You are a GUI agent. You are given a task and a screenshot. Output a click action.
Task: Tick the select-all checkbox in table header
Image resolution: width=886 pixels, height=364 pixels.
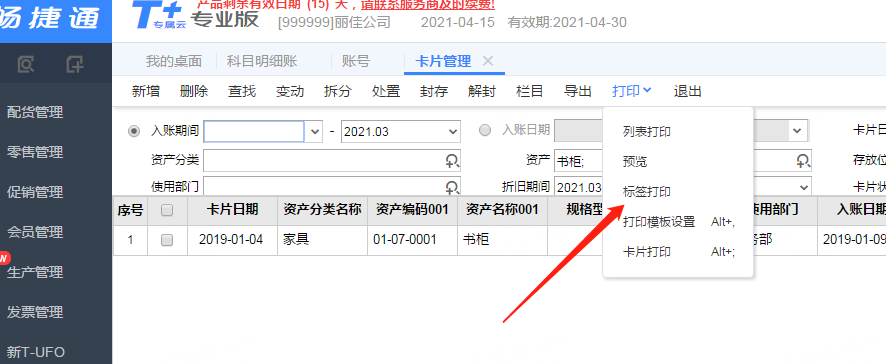[x=167, y=210]
